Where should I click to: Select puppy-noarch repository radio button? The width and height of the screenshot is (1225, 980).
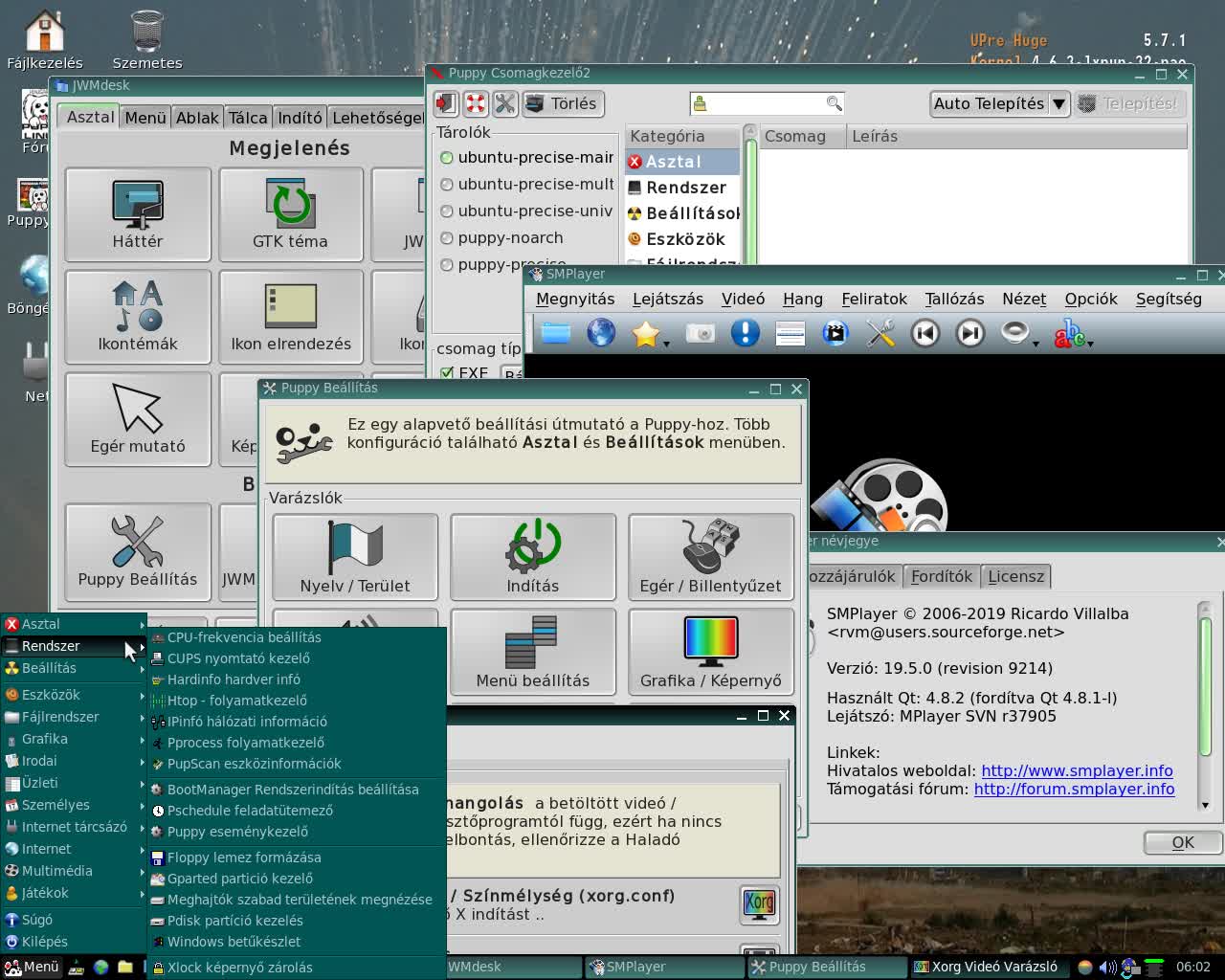coord(447,238)
